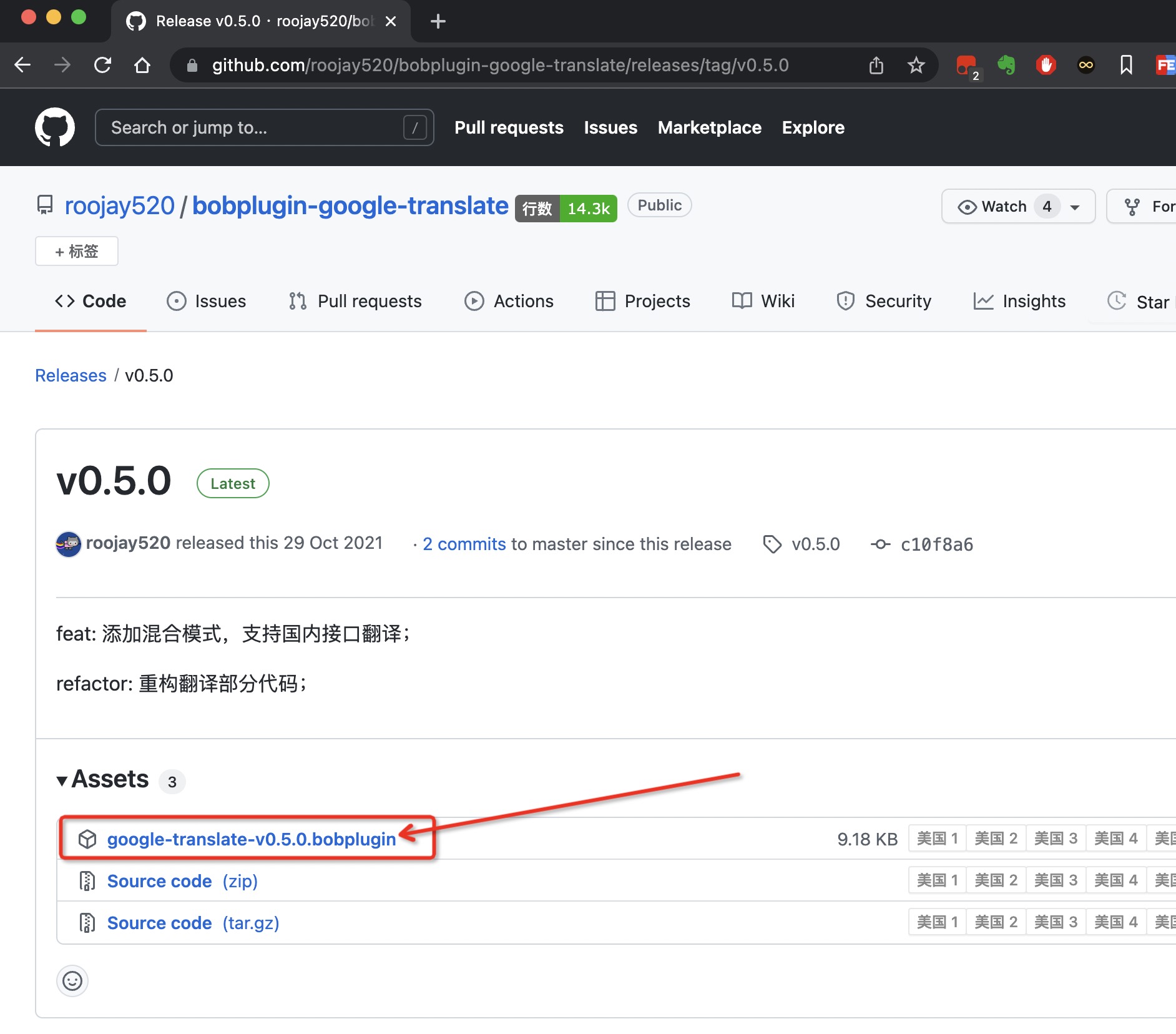Viewport: 1176px width, 1034px height.
Task: Switch to the Actions tab
Action: click(509, 301)
